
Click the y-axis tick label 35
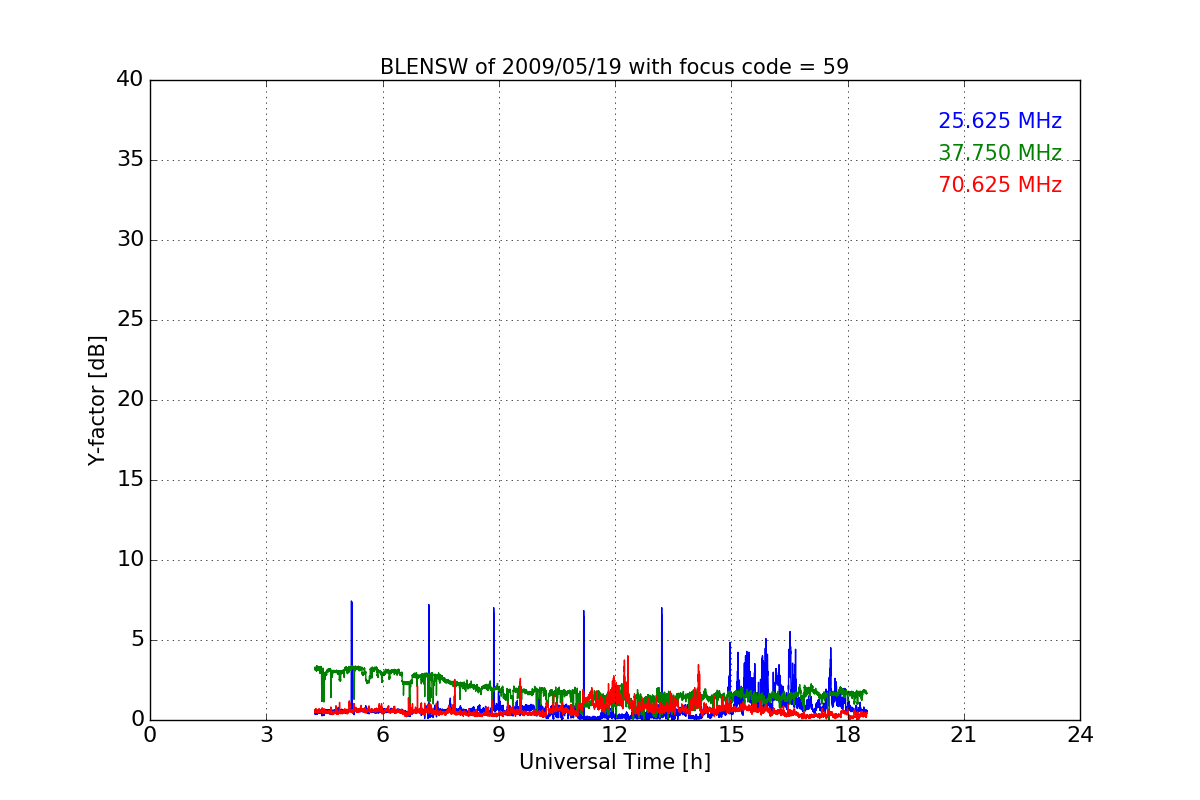tap(130, 160)
